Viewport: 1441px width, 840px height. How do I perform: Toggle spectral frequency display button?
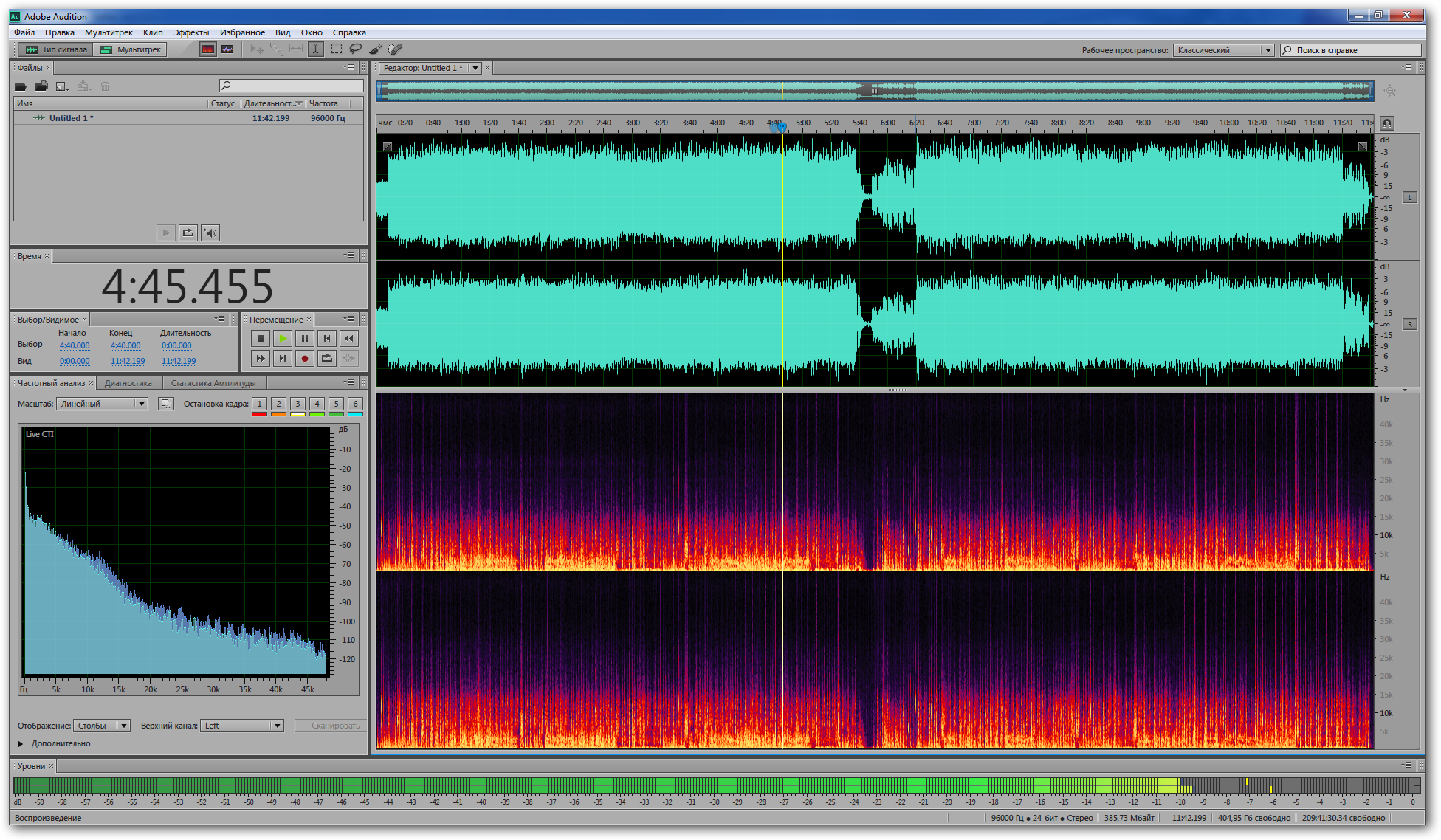click(x=208, y=49)
